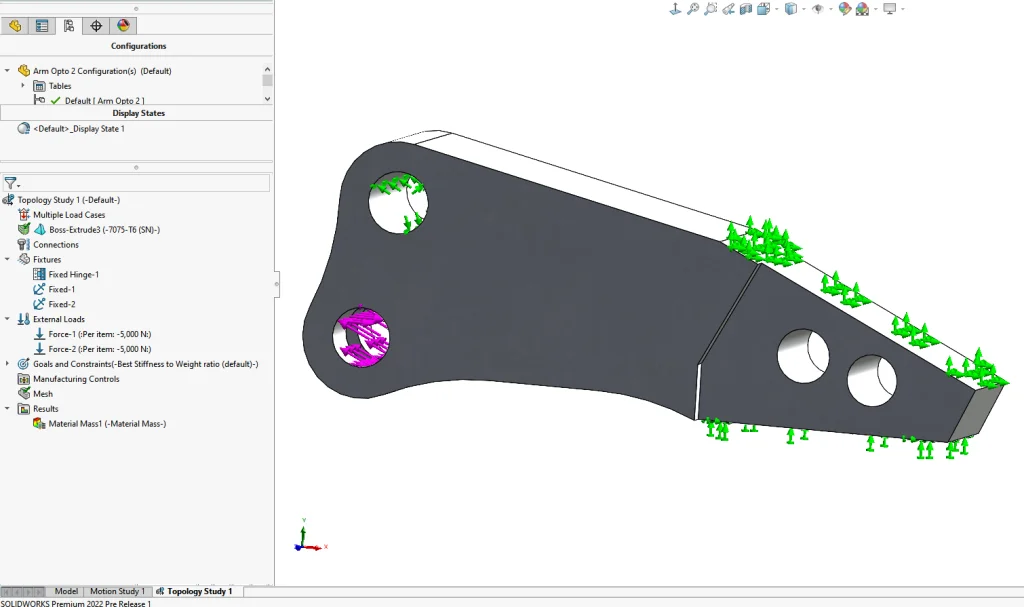
Task: Expand the Tables folder
Action: 22,86
